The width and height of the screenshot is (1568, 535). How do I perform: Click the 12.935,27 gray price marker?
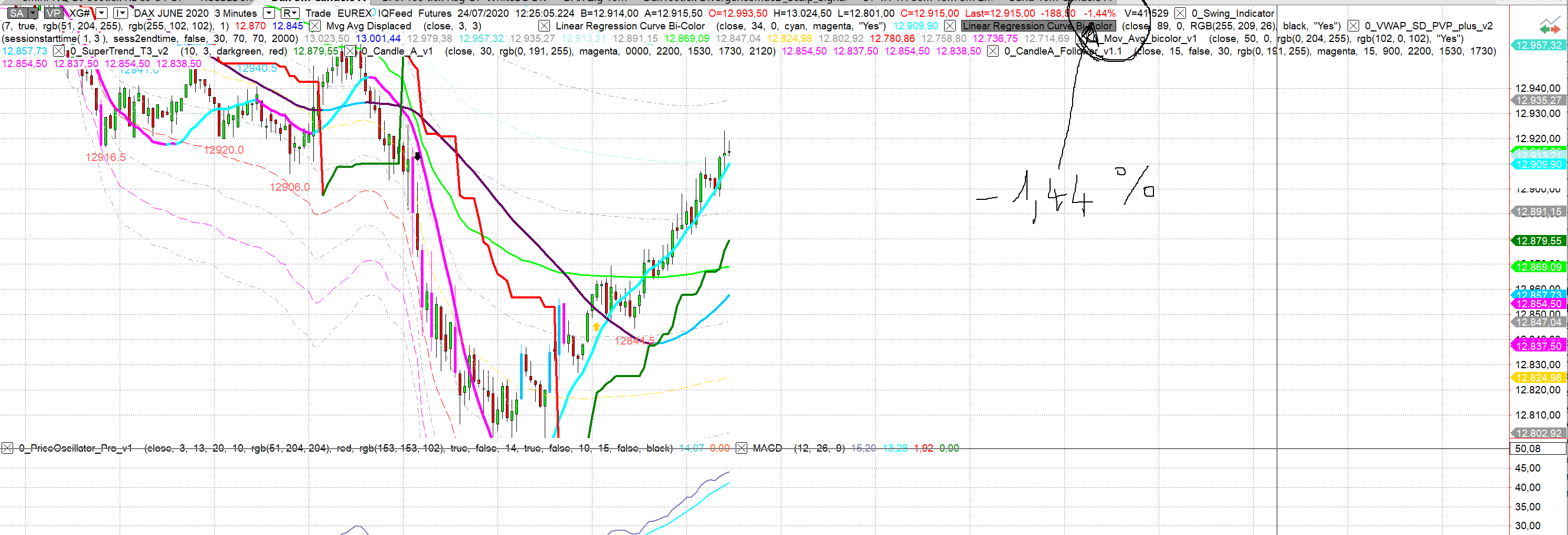point(1539,100)
